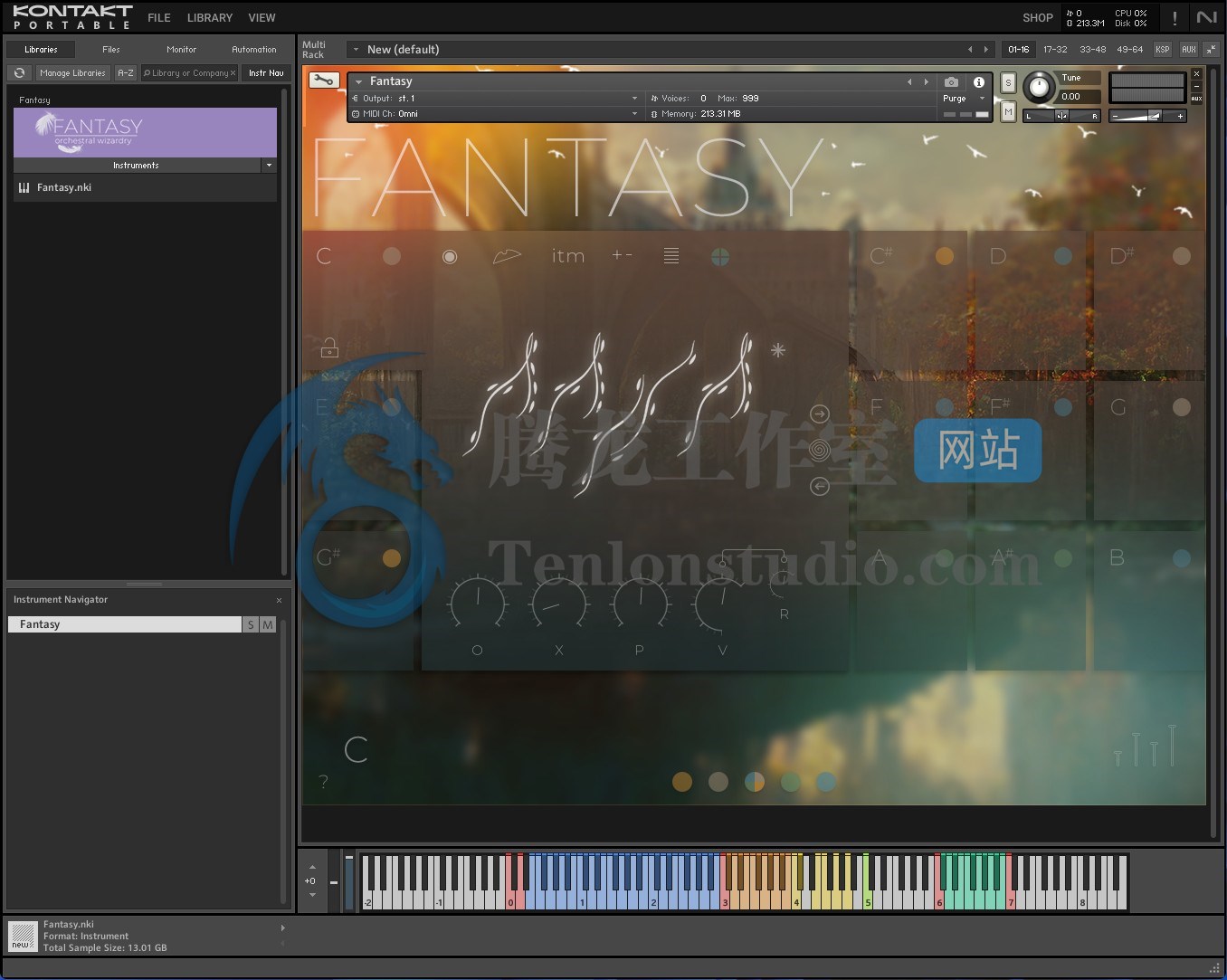Refresh the libraries list
Viewport: 1227px width, 980px height.
[19, 72]
